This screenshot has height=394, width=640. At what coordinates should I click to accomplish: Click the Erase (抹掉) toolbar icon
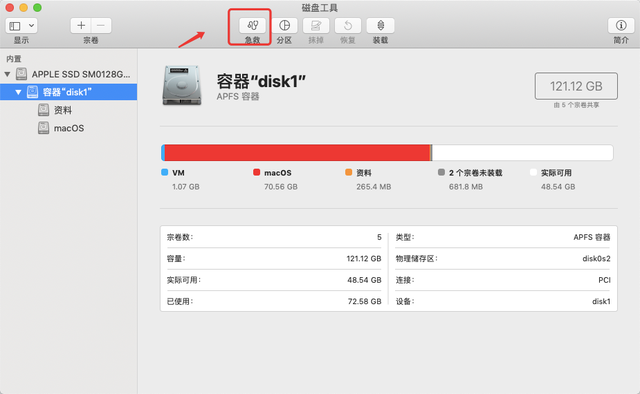[x=316, y=26]
